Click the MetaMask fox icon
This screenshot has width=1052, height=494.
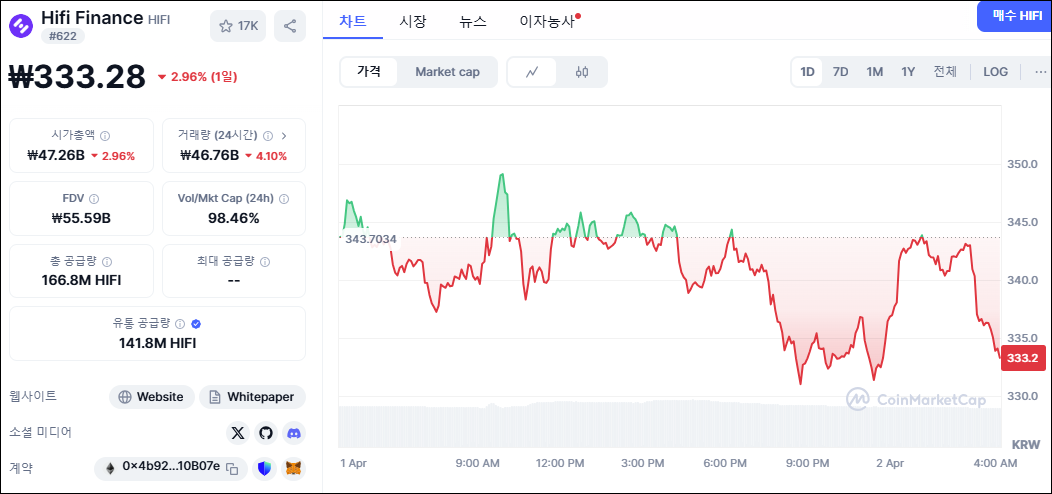(294, 468)
